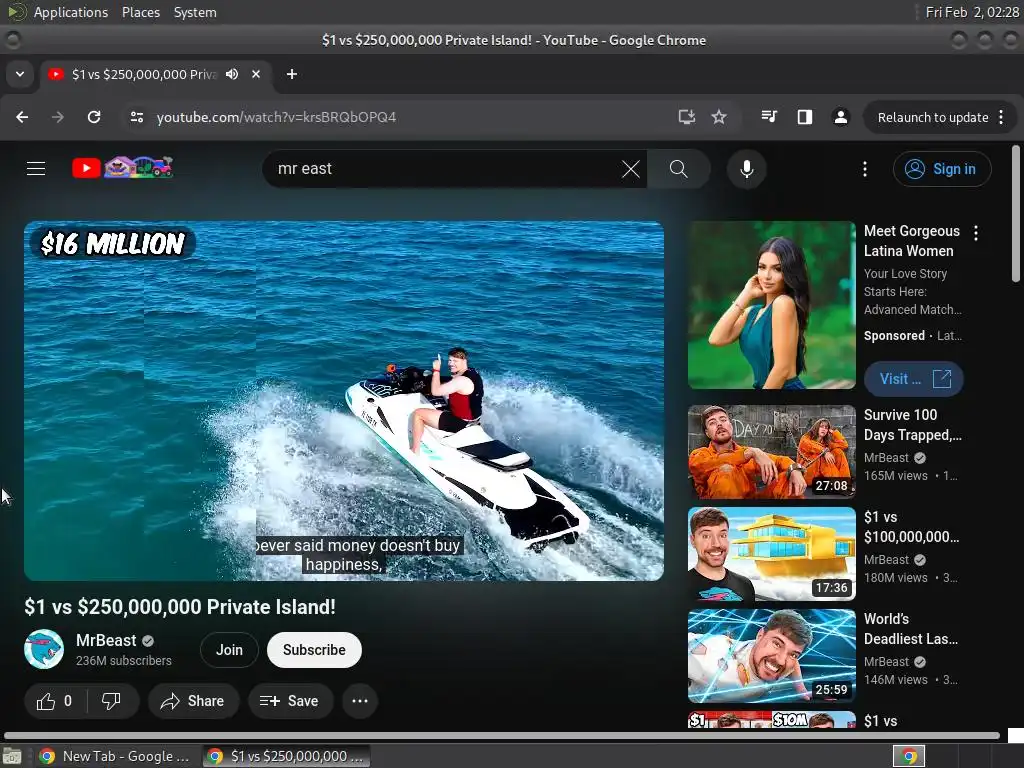Click the date and time clock
Image resolution: width=1024 pixels, height=768 pixels.
972,12
